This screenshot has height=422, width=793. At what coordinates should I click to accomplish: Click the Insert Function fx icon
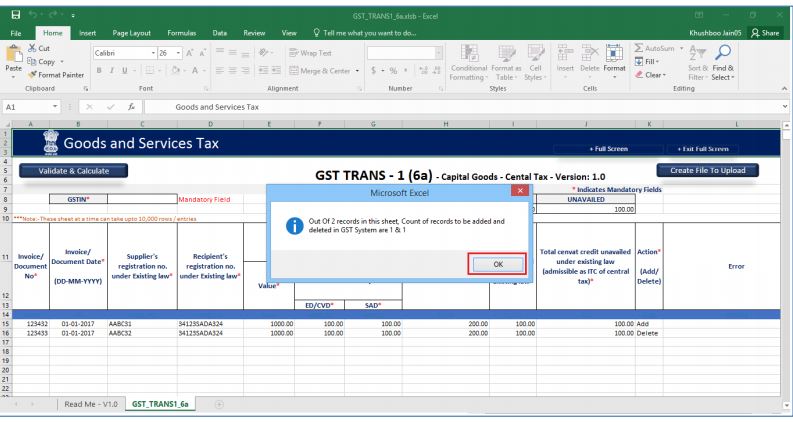pos(131,107)
